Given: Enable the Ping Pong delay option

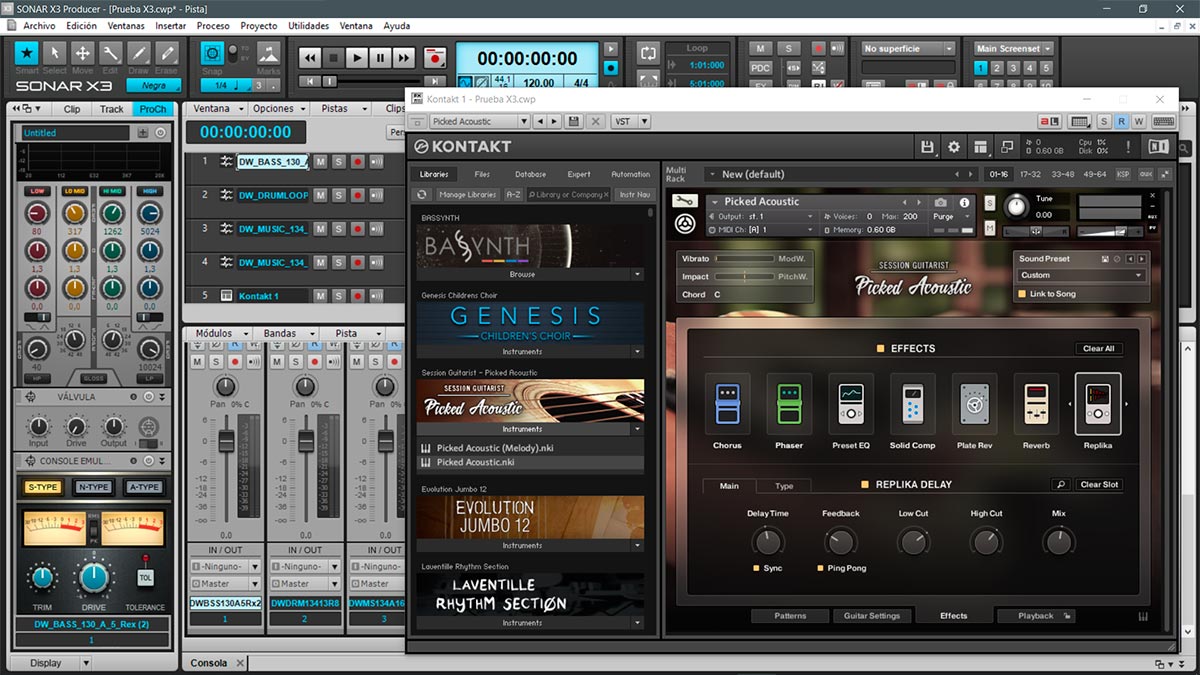Looking at the screenshot, I should click(x=820, y=568).
